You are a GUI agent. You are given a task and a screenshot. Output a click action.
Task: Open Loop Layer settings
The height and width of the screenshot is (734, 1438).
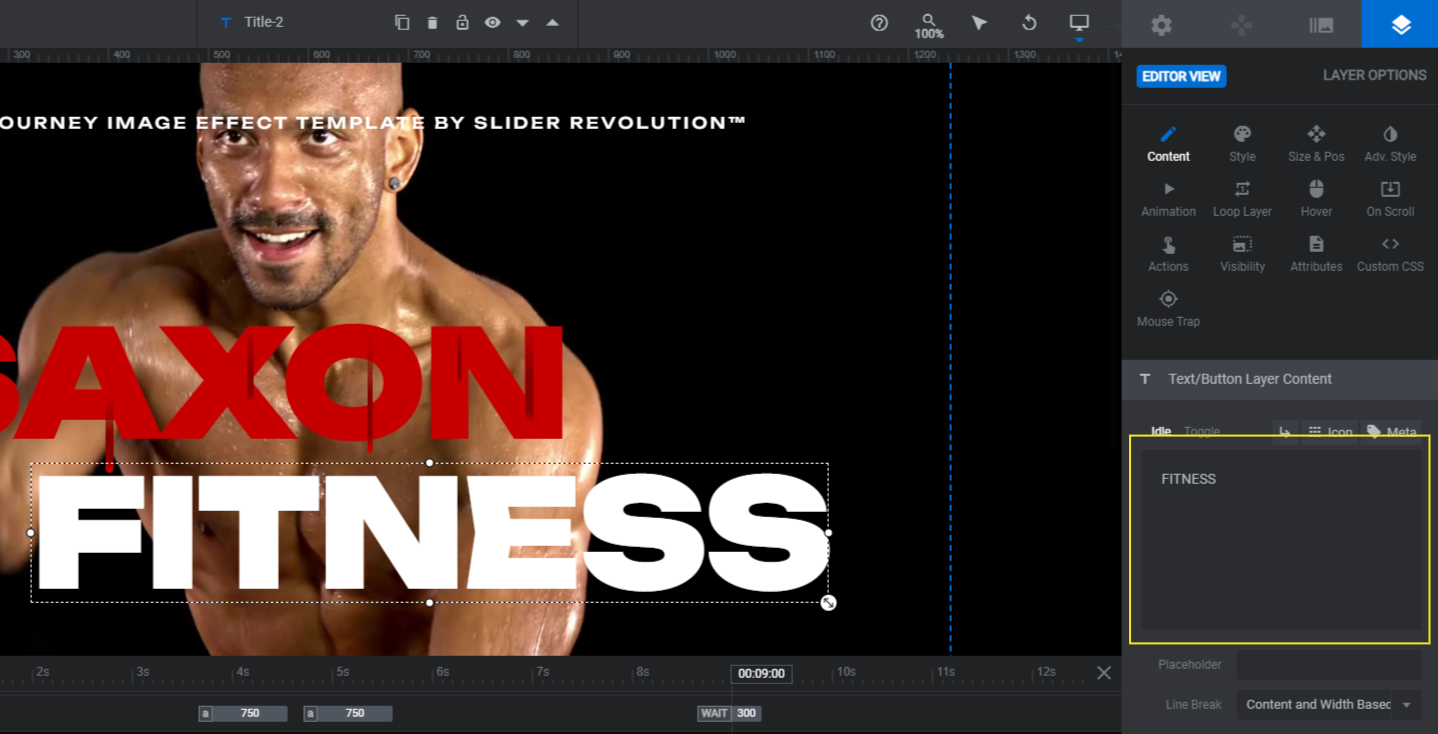pyautogui.click(x=1242, y=199)
